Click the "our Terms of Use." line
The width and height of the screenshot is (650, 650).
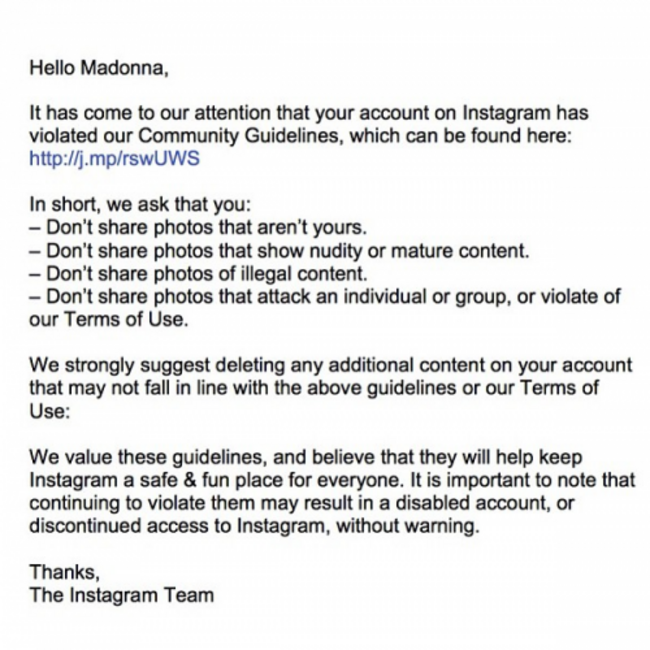pyautogui.click(x=109, y=319)
